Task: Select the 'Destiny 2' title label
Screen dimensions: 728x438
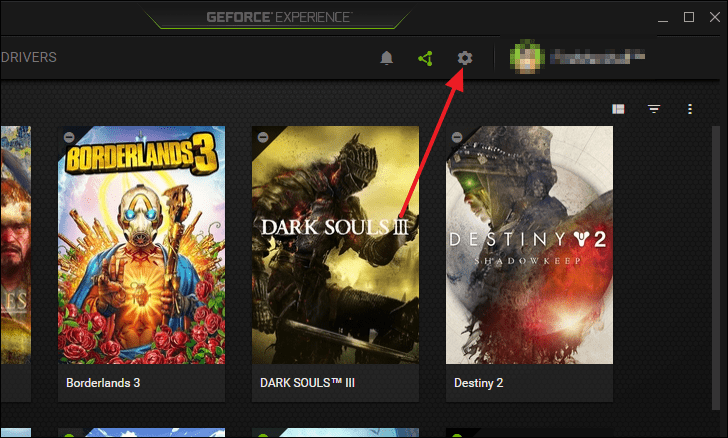Action: [x=479, y=383]
